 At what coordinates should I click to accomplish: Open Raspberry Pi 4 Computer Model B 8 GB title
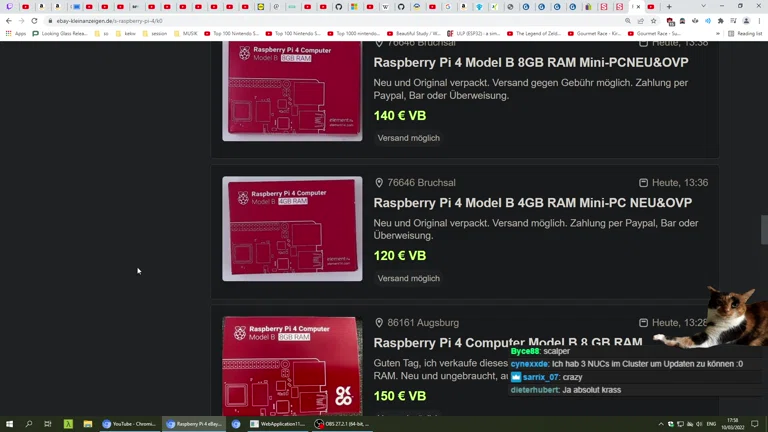(508, 342)
